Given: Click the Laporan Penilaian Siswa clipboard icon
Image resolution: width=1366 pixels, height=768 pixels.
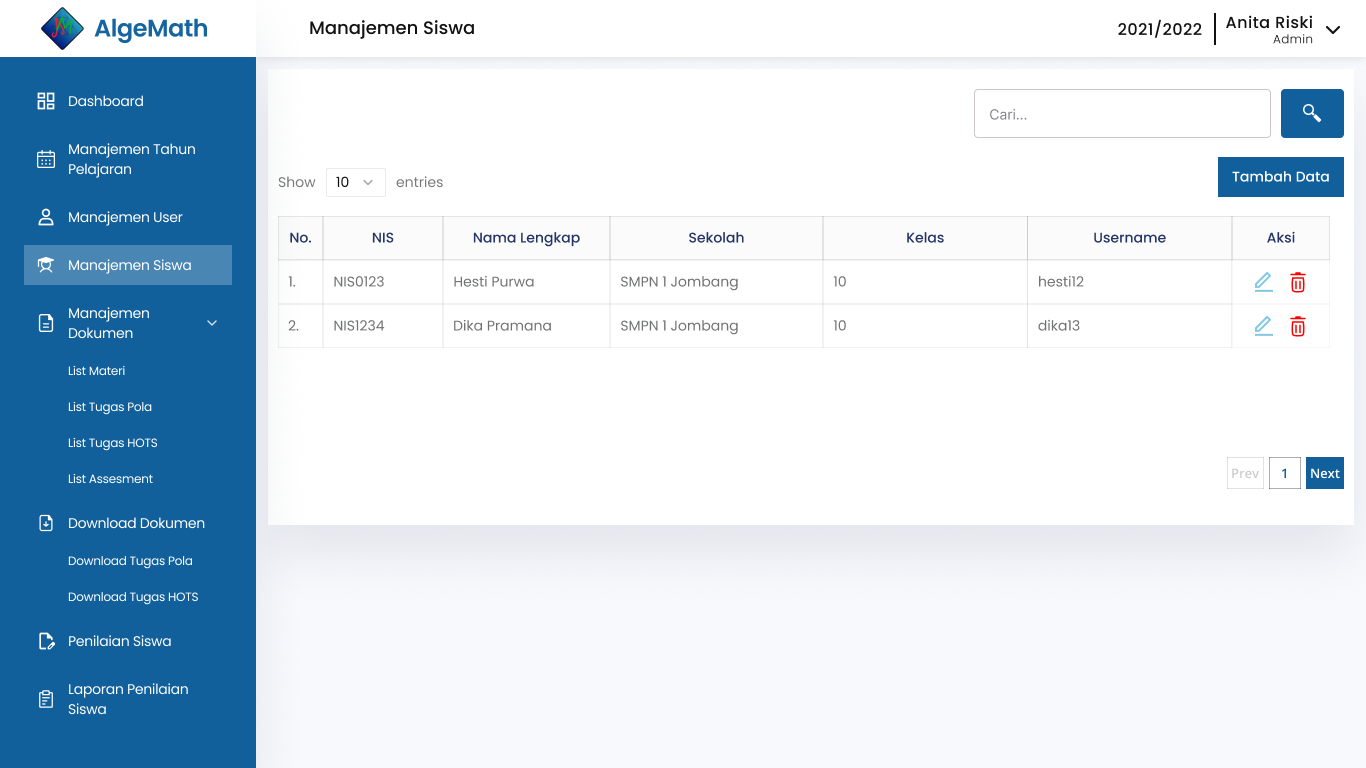Looking at the screenshot, I should click(46, 699).
